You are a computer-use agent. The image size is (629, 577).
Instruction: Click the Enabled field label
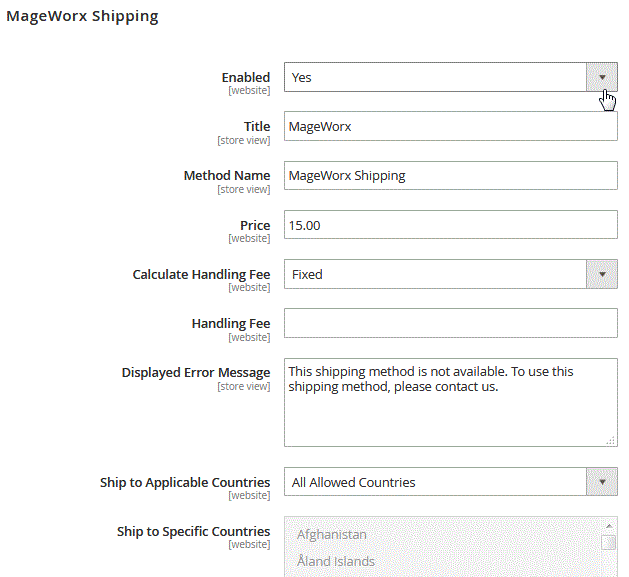coord(246,77)
